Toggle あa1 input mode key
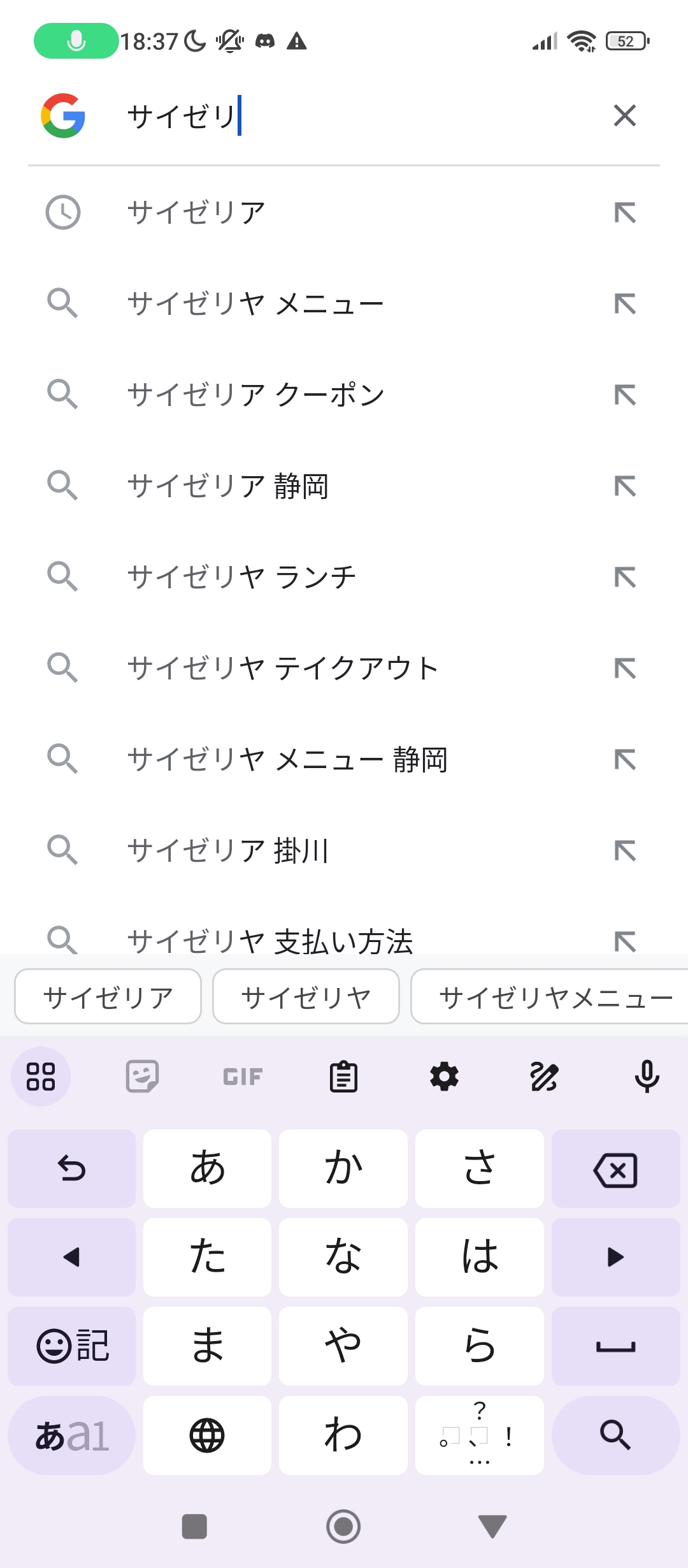This screenshot has width=688, height=1568. click(x=71, y=1435)
